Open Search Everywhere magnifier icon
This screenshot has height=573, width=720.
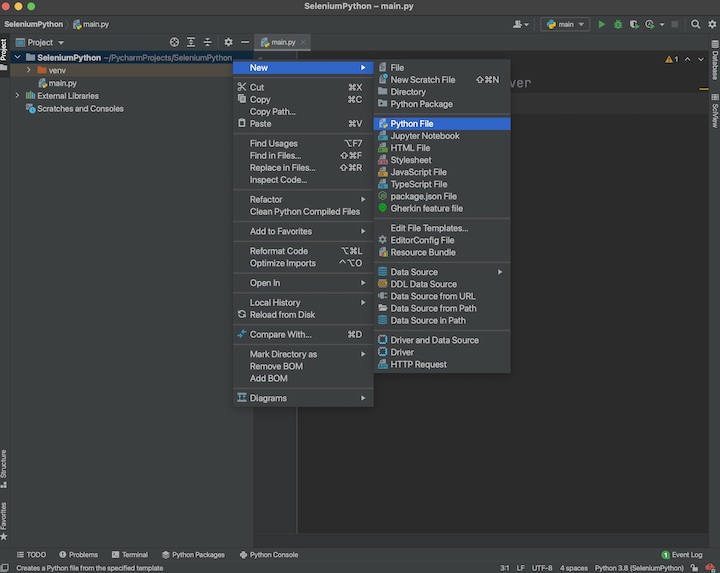click(696, 24)
